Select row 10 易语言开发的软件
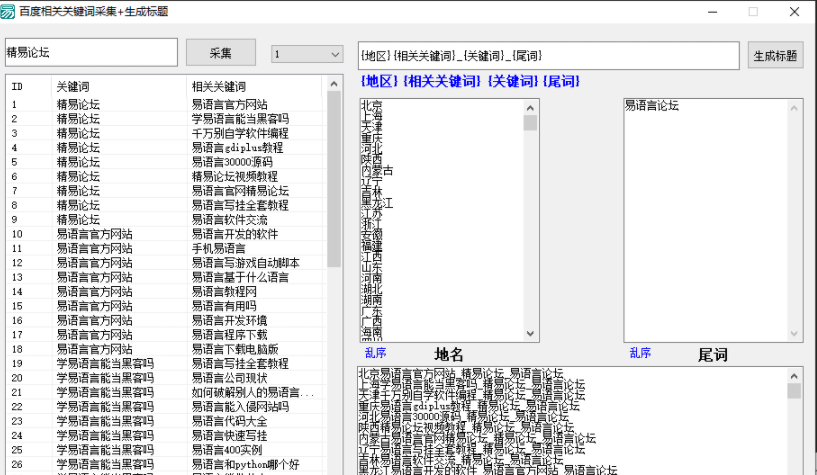Viewport: 817px width, 475px height. pos(167,234)
